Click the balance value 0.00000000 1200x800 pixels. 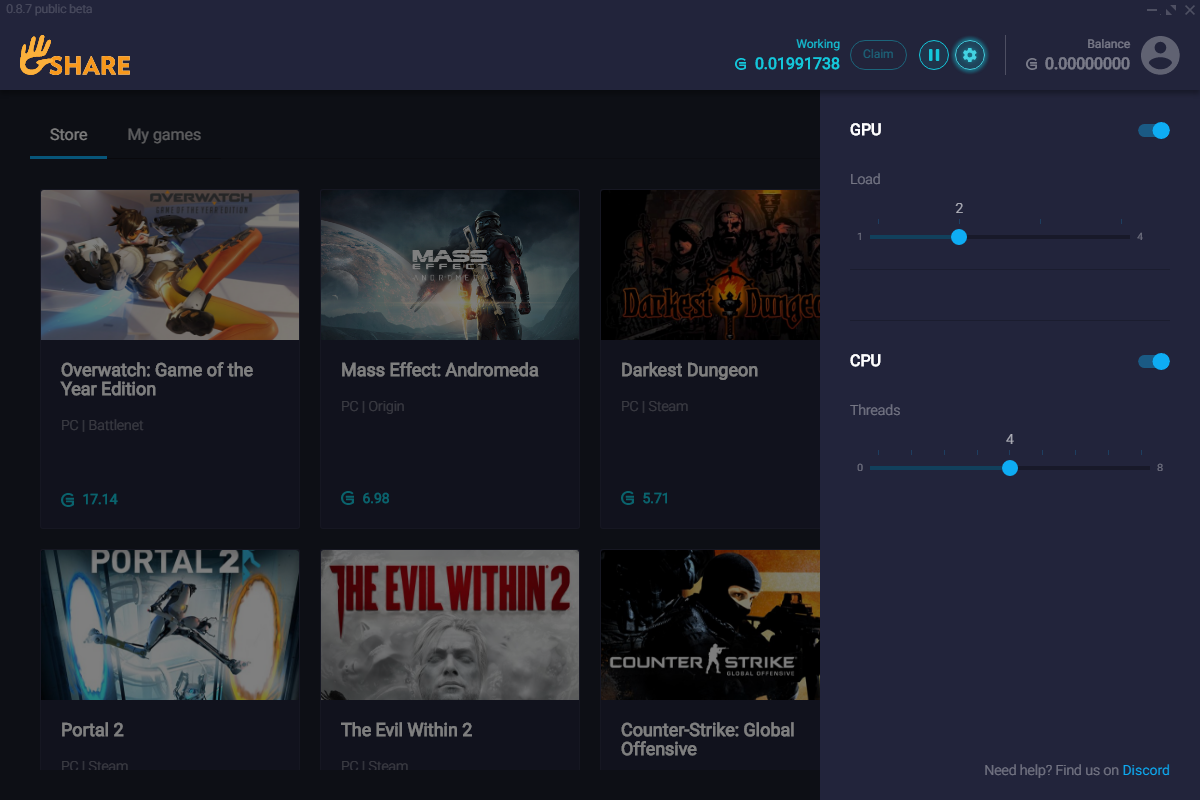(x=1087, y=64)
